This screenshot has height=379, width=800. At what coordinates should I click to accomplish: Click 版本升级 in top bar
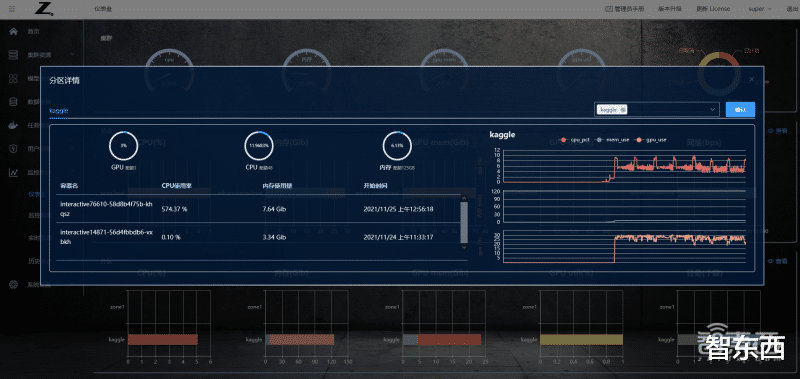tap(669, 9)
